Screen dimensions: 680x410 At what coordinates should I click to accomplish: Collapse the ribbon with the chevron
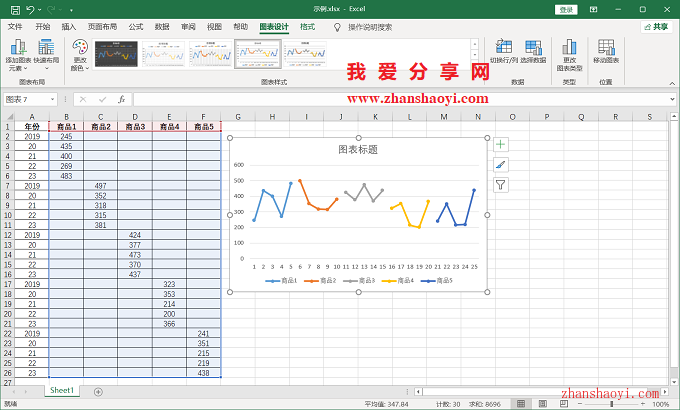[672, 83]
